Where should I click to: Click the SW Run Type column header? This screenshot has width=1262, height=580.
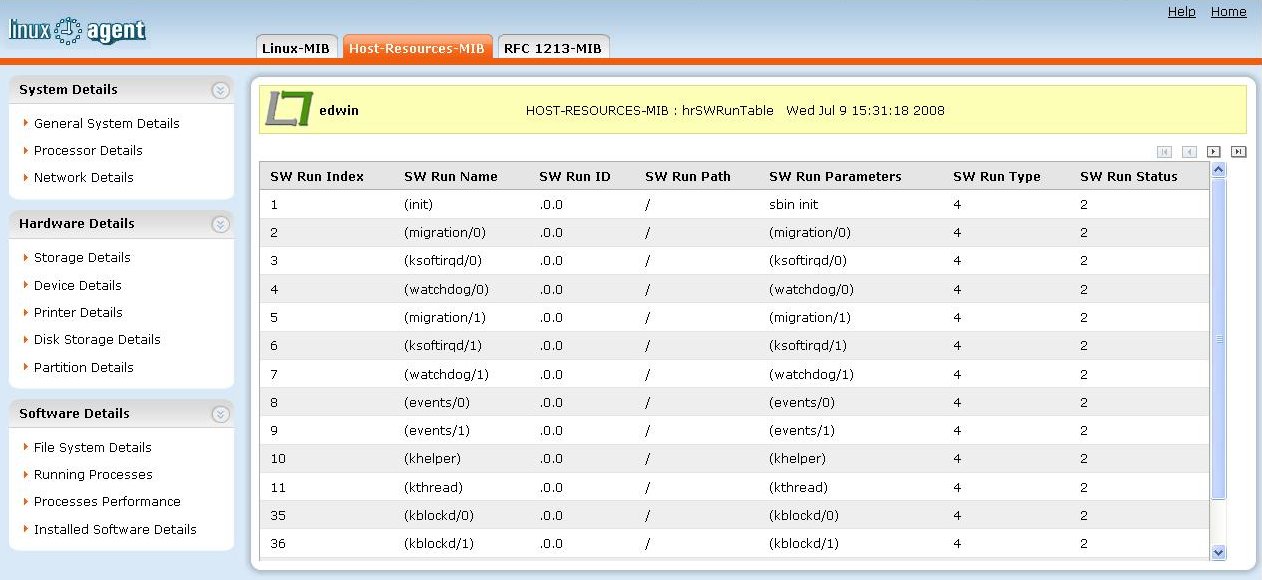click(x=997, y=177)
